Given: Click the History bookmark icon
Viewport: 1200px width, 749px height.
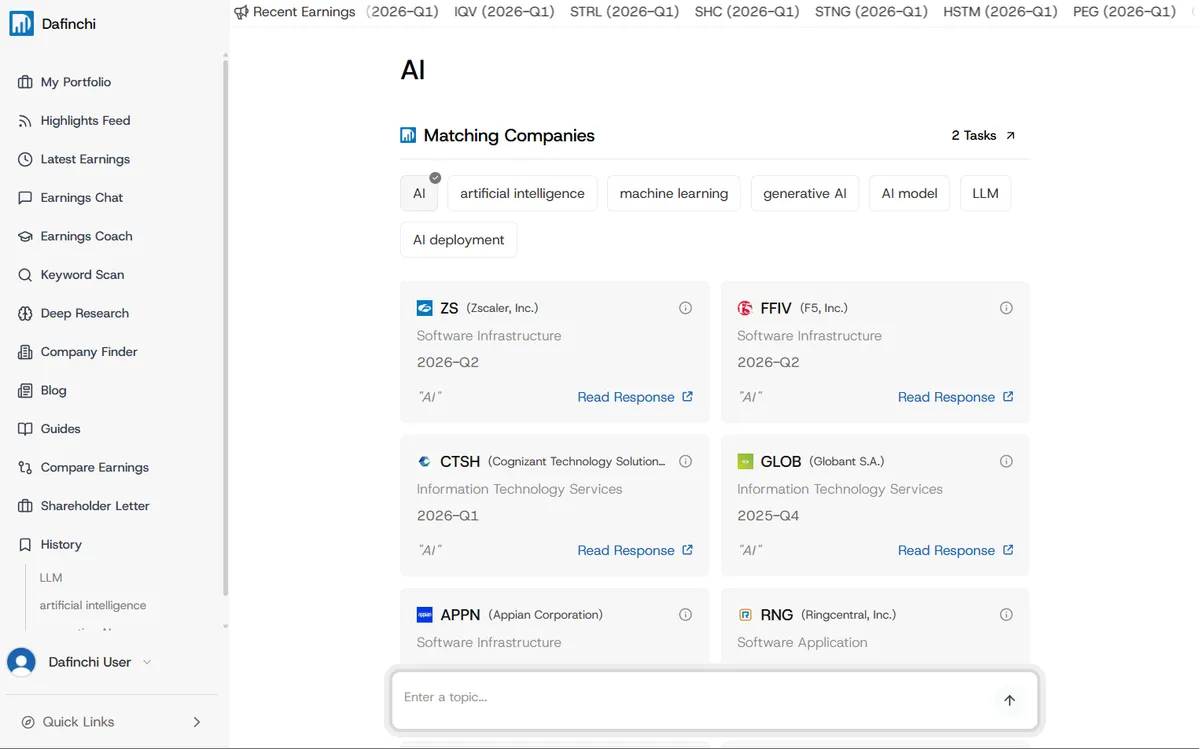Looking at the screenshot, I should point(25,544).
